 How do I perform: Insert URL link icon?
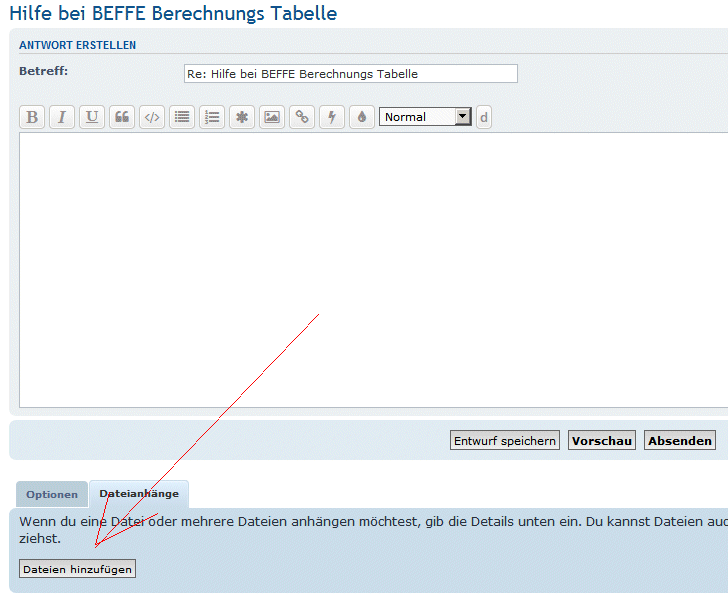click(302, 117)
